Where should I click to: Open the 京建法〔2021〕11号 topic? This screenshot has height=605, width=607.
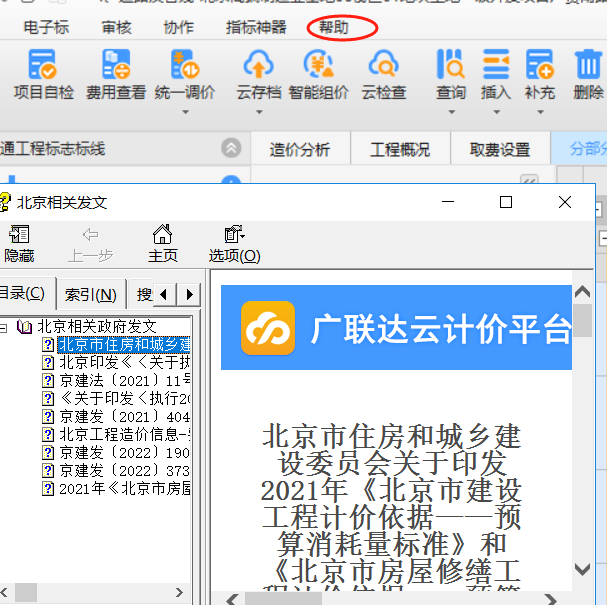(125, 380)
